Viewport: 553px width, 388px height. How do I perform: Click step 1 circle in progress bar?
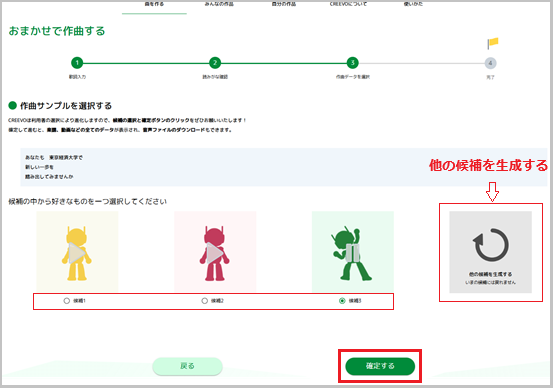point(77,63)
